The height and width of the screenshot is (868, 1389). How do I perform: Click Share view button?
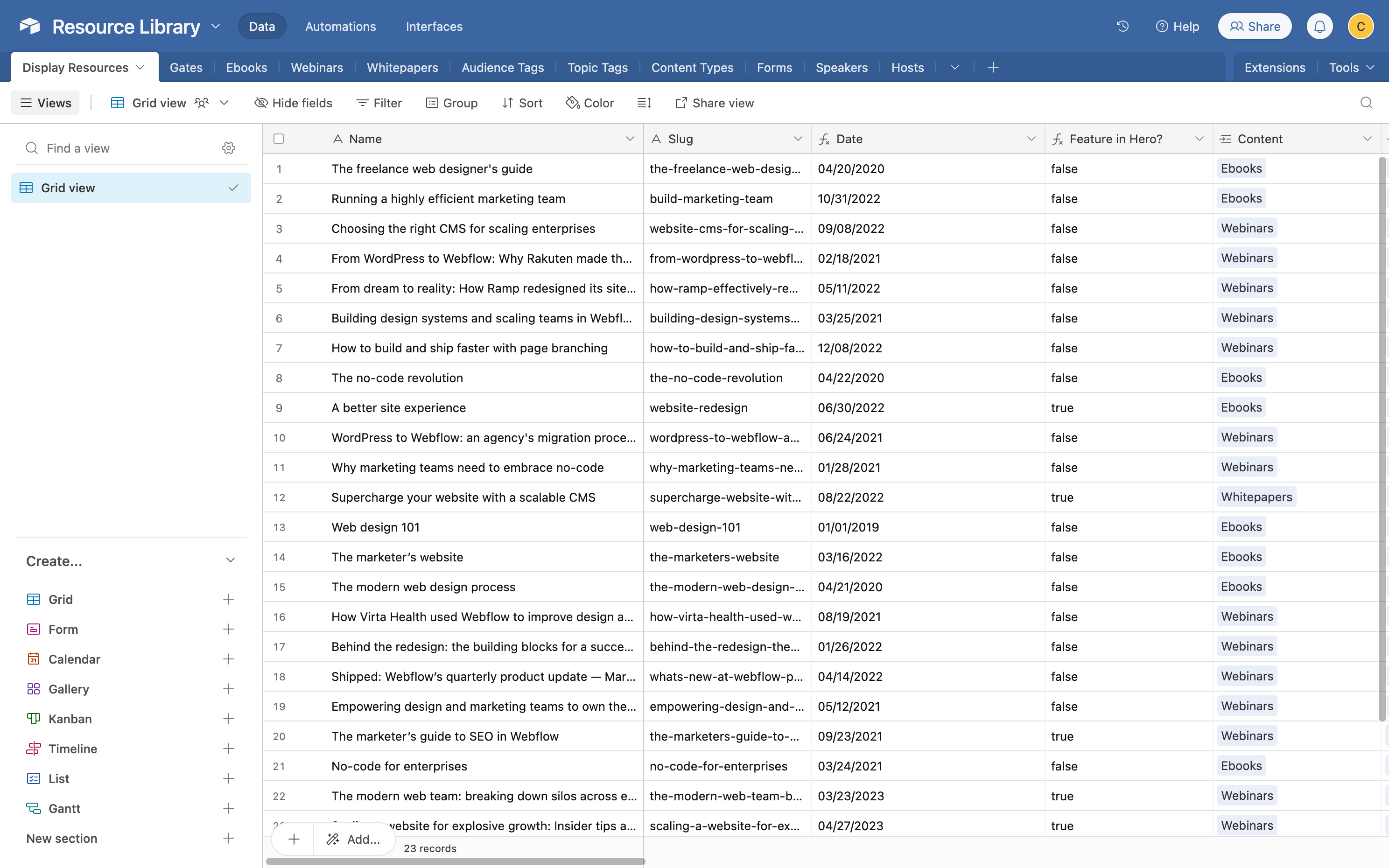[715, 103]
